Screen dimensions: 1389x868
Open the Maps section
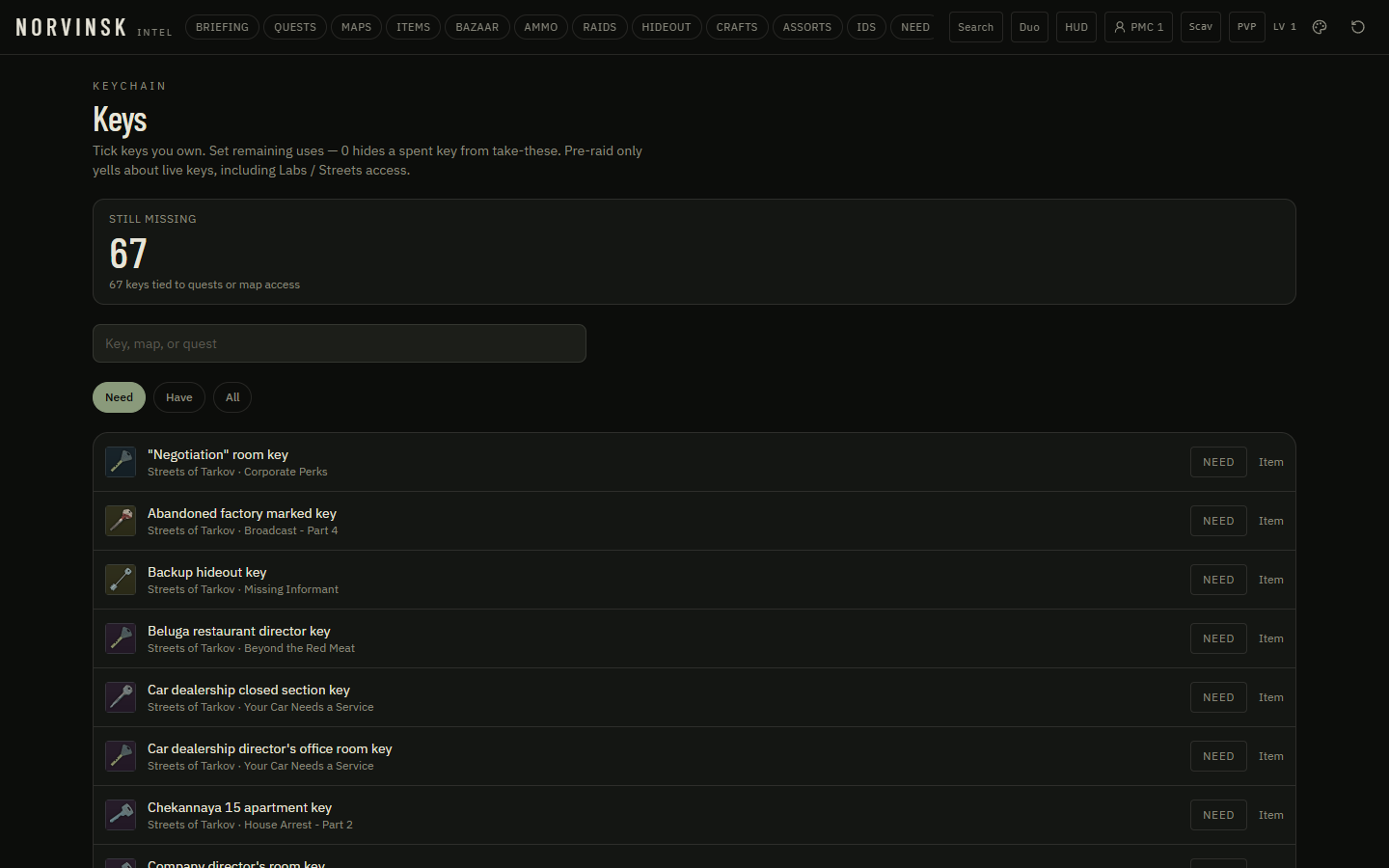point(356,27)
